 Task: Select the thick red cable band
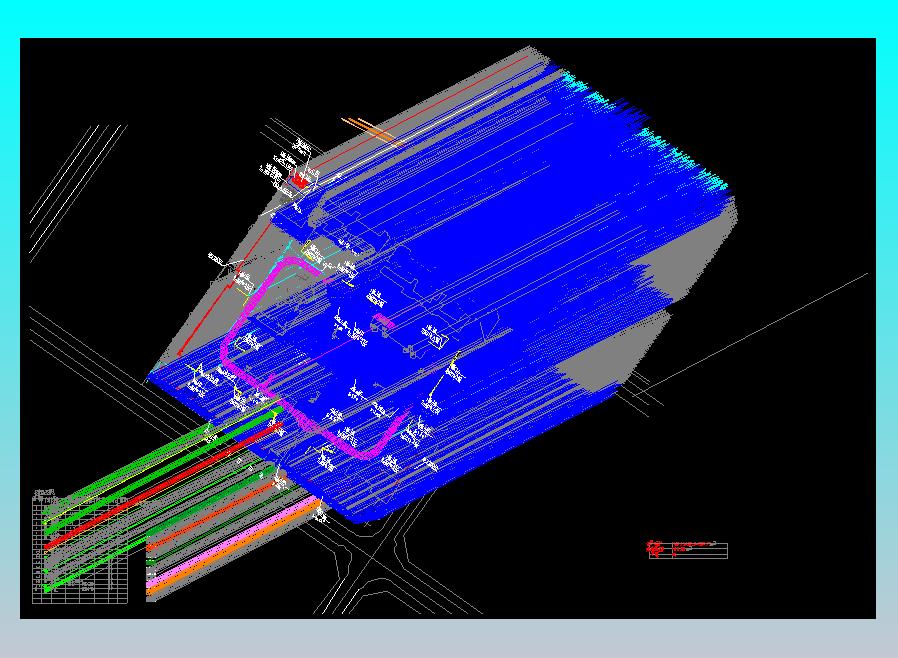tap(163, 486)
